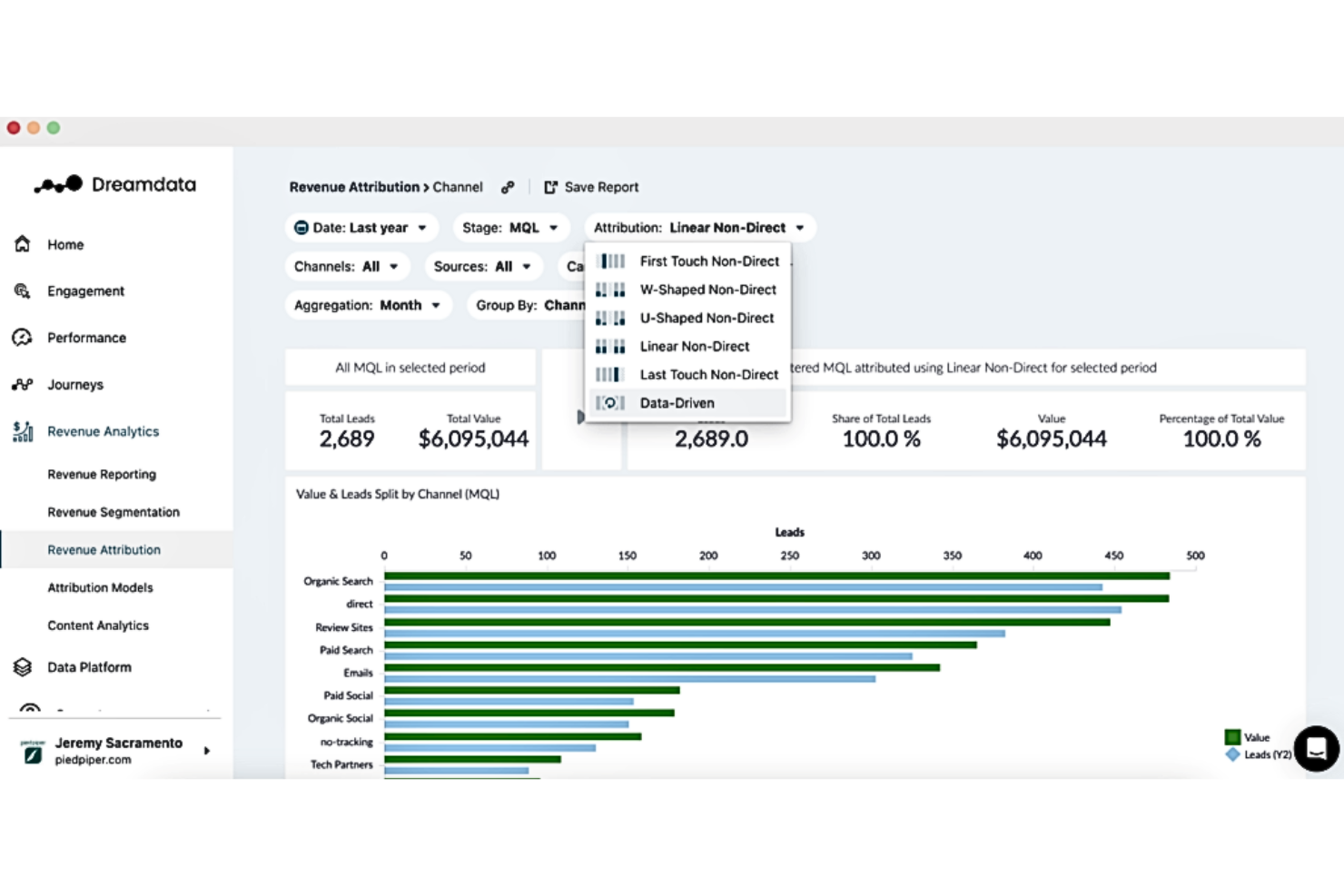Select Data-Driven attribution from the menu
The height and width of the screenshot is (896, 1344).
point(677,402)
